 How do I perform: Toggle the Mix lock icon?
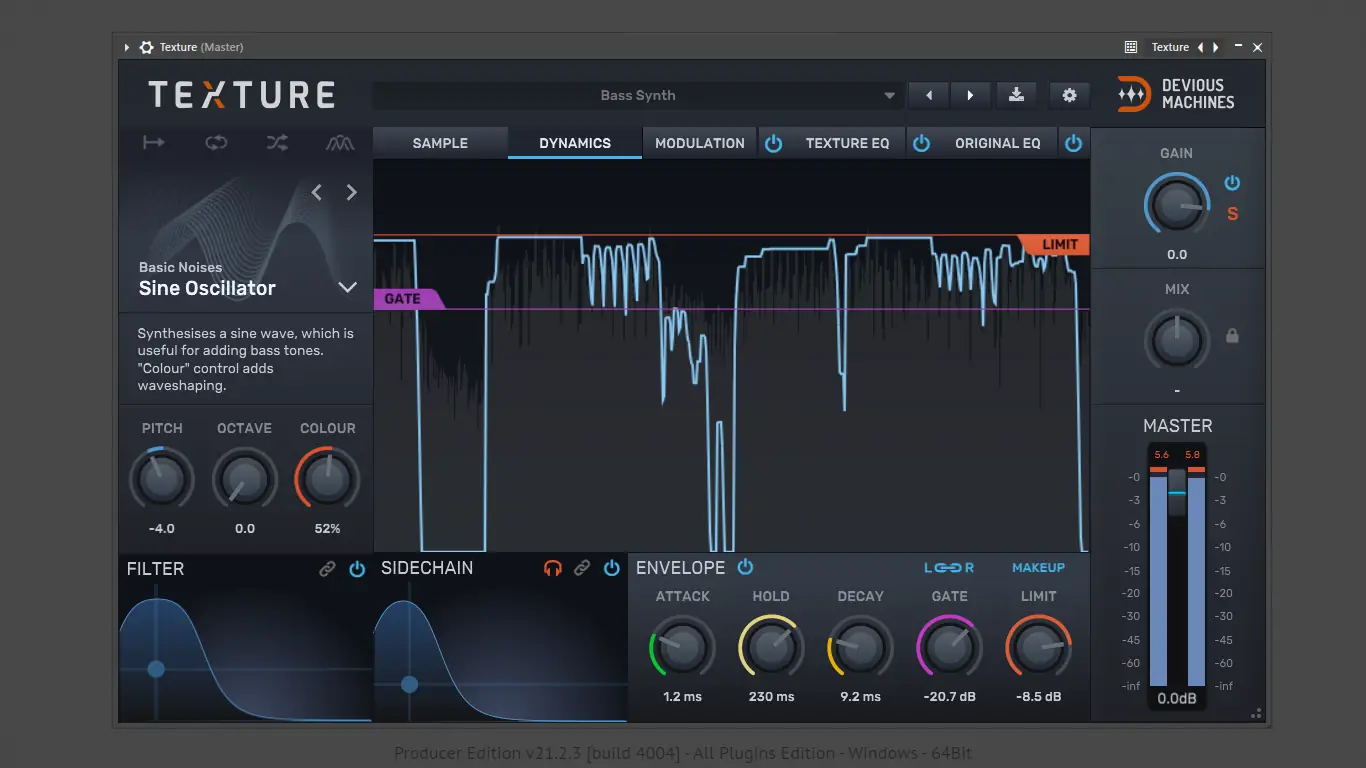1232,336
